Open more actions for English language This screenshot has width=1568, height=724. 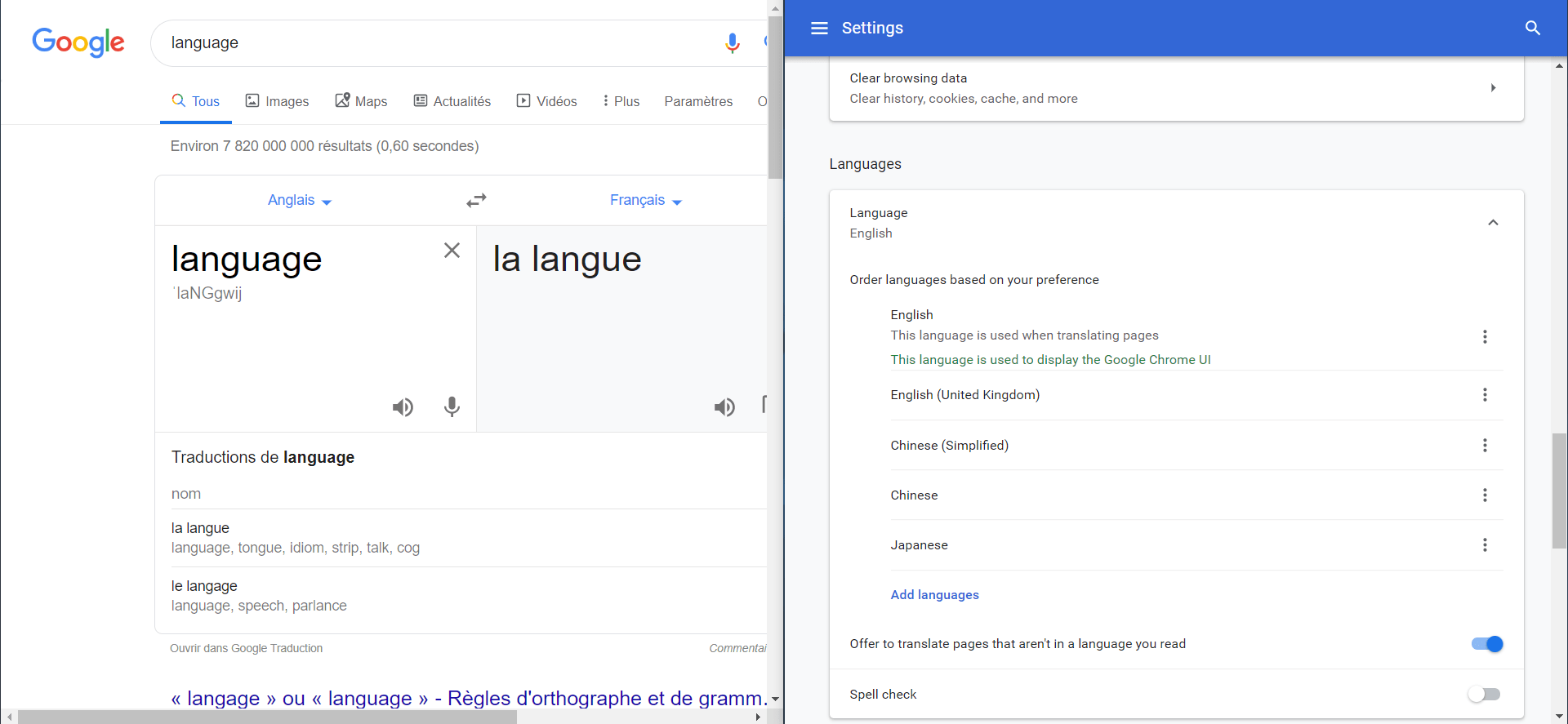pos(1485,337)
